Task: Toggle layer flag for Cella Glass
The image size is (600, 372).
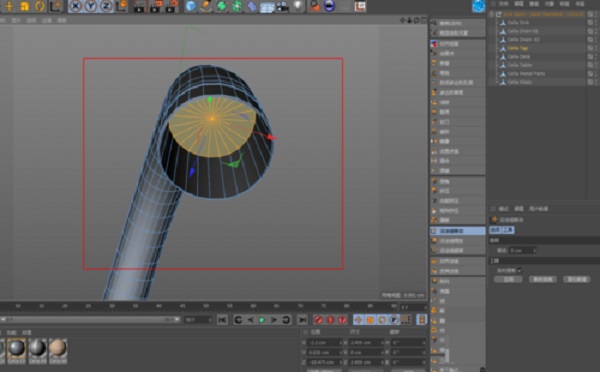Action: [x=590, y=82]
